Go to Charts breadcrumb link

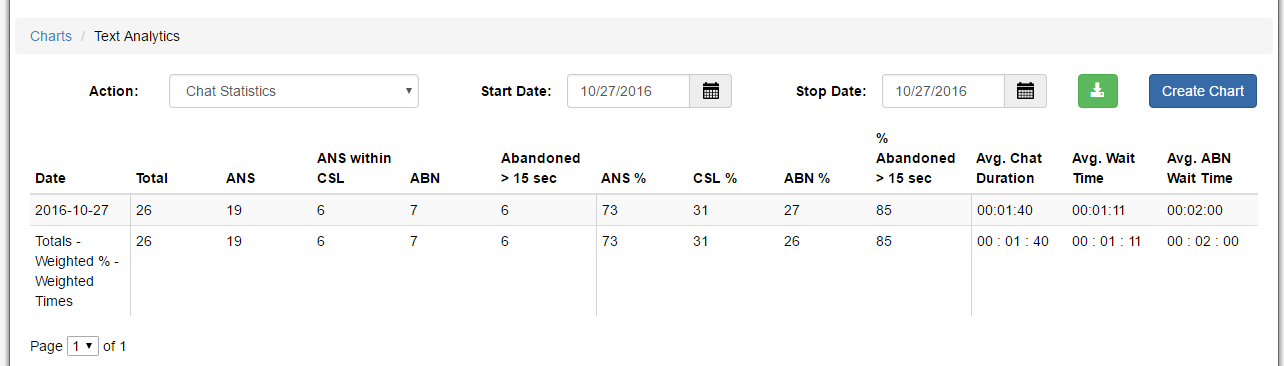51,36
